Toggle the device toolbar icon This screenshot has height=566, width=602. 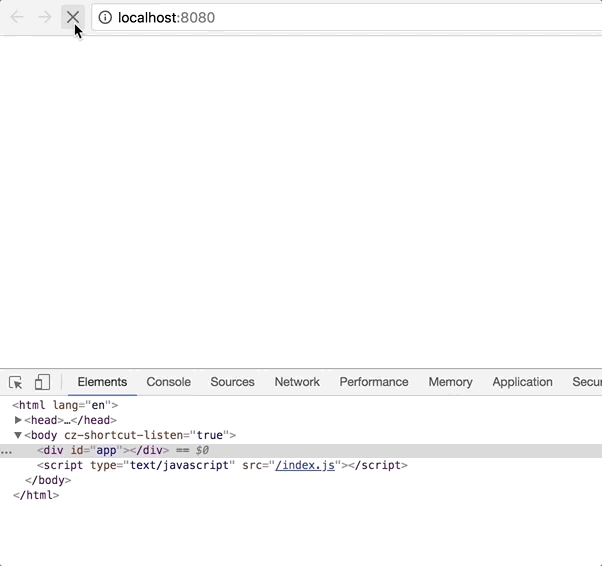point(42,382)
